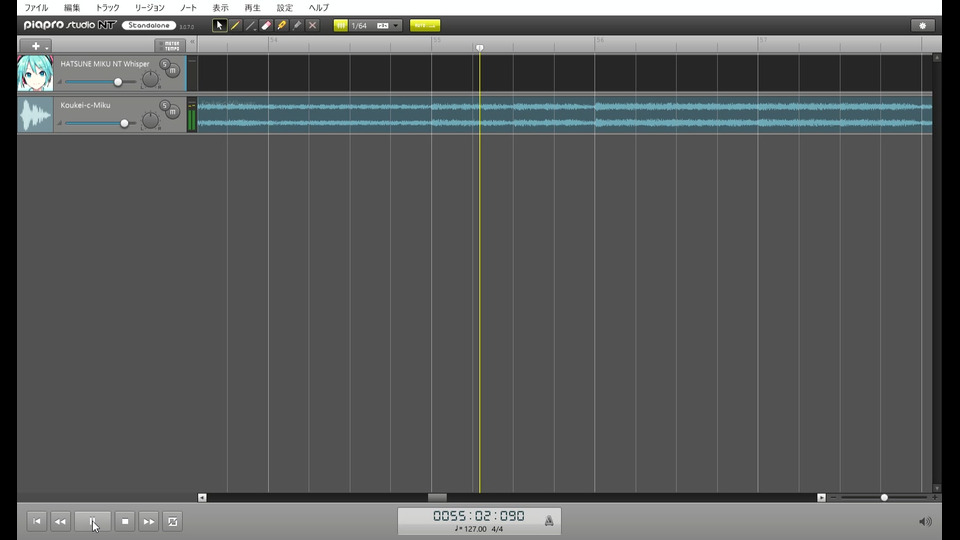The width and height of the screenshot is (960, 540).
Task: Open the 1/64 quantize dropdown
Action: click(376, 25)
